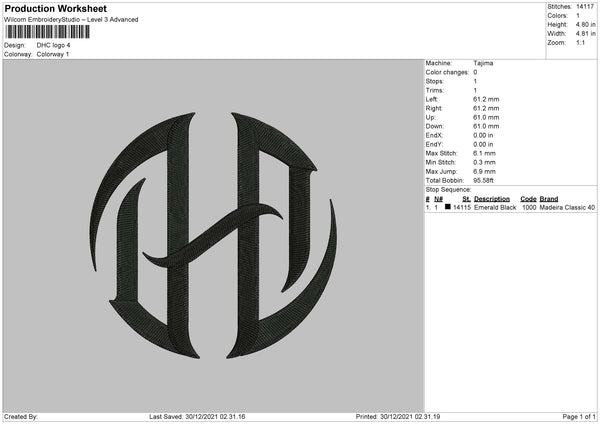Viewport: 600px width, 424px height.
Task: Click the Machine value Tajima
Action: click(483, 63)
